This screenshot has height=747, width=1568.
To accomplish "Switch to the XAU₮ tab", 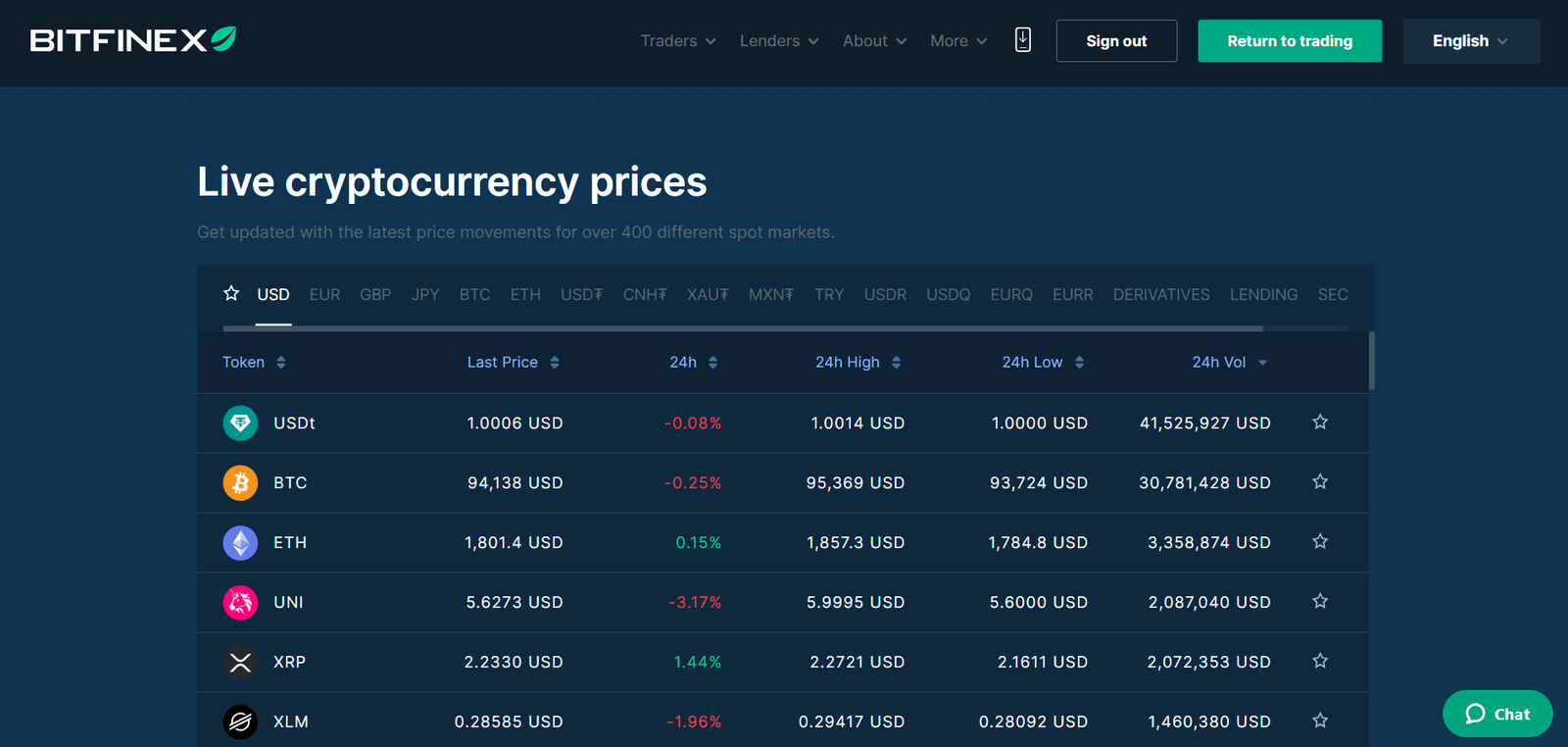I will [x=708, y=294].
